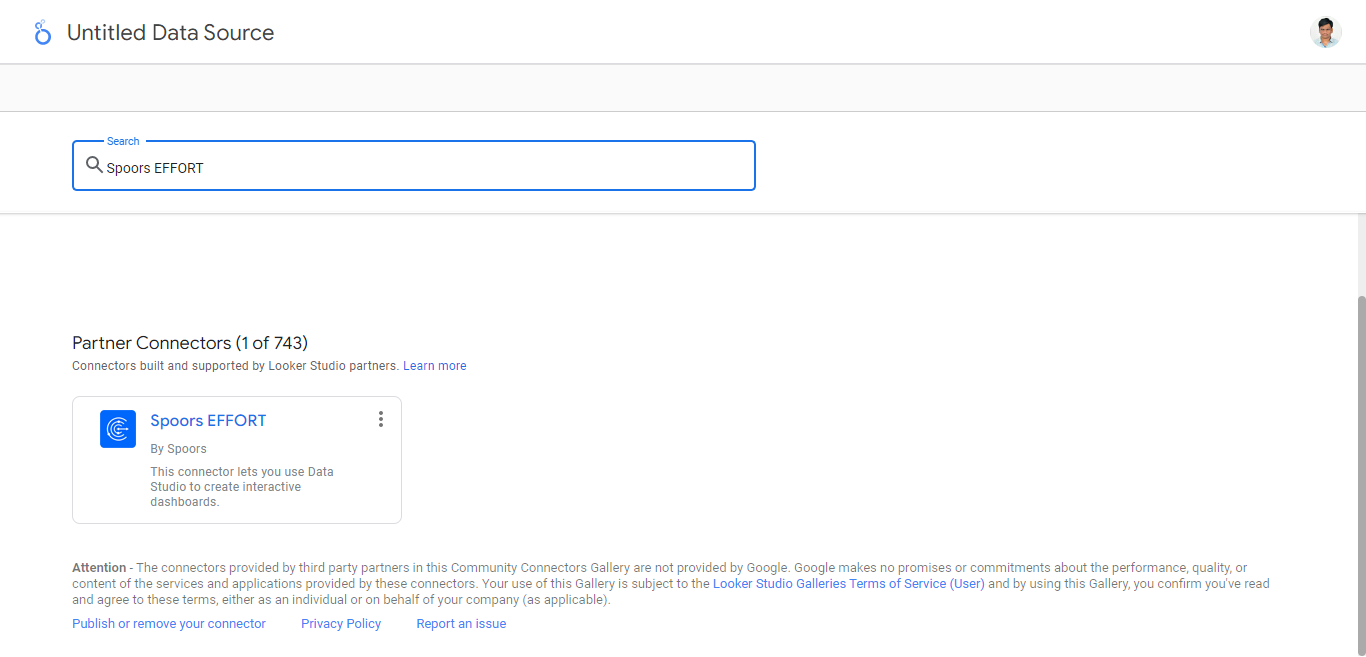Select the Spoors EFFORT connector title
The image size is (1366, 657).
pyautogui.click(x=208, y=421)
